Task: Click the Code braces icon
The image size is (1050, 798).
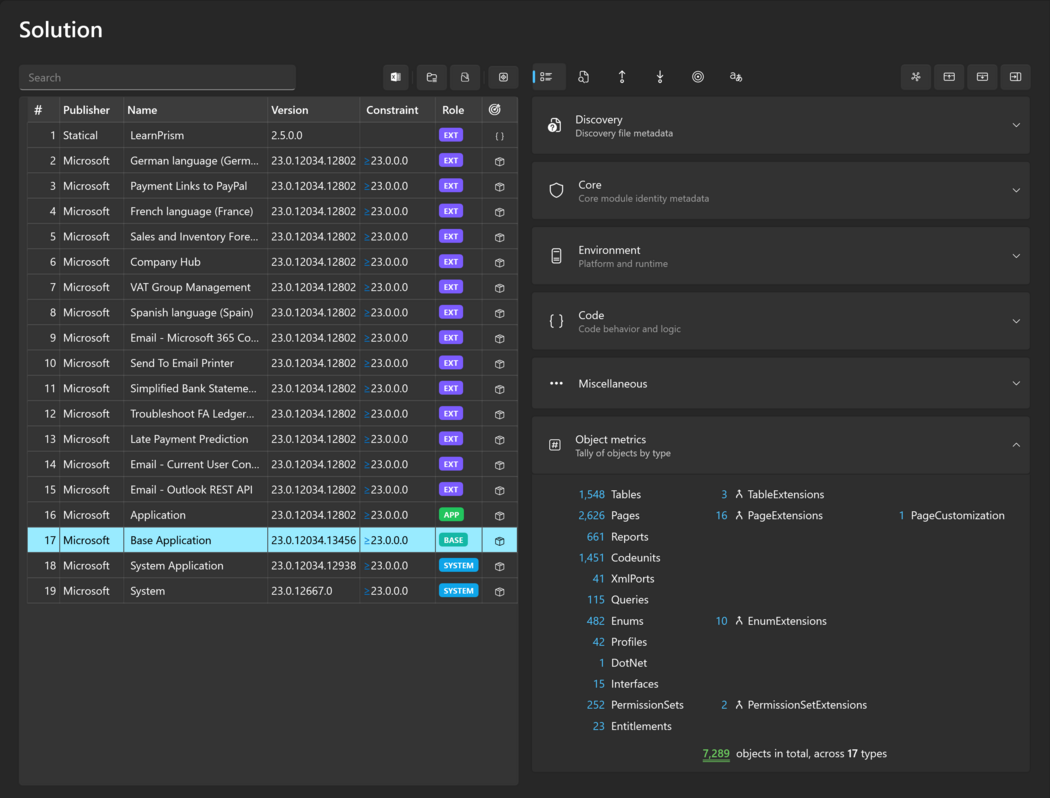Action: coord(556,321)
